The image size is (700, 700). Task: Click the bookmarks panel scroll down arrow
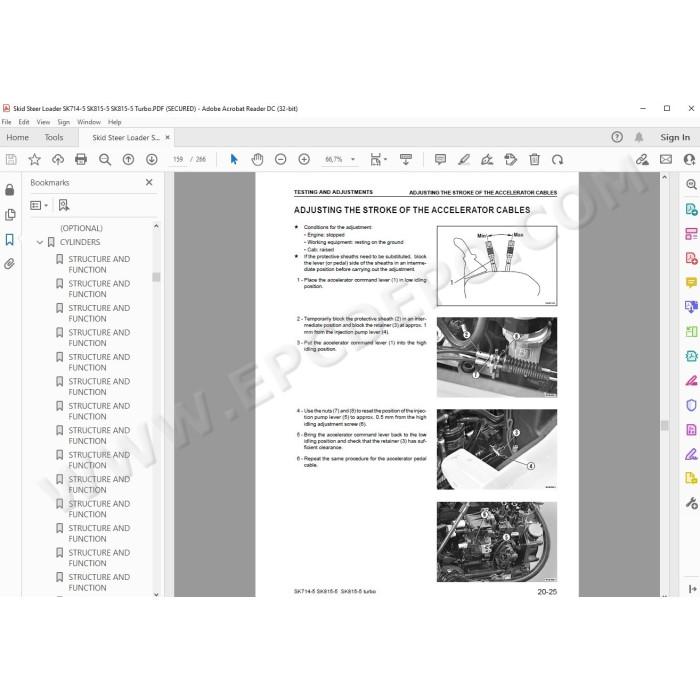pyautogui.click(x=156, y=594)
